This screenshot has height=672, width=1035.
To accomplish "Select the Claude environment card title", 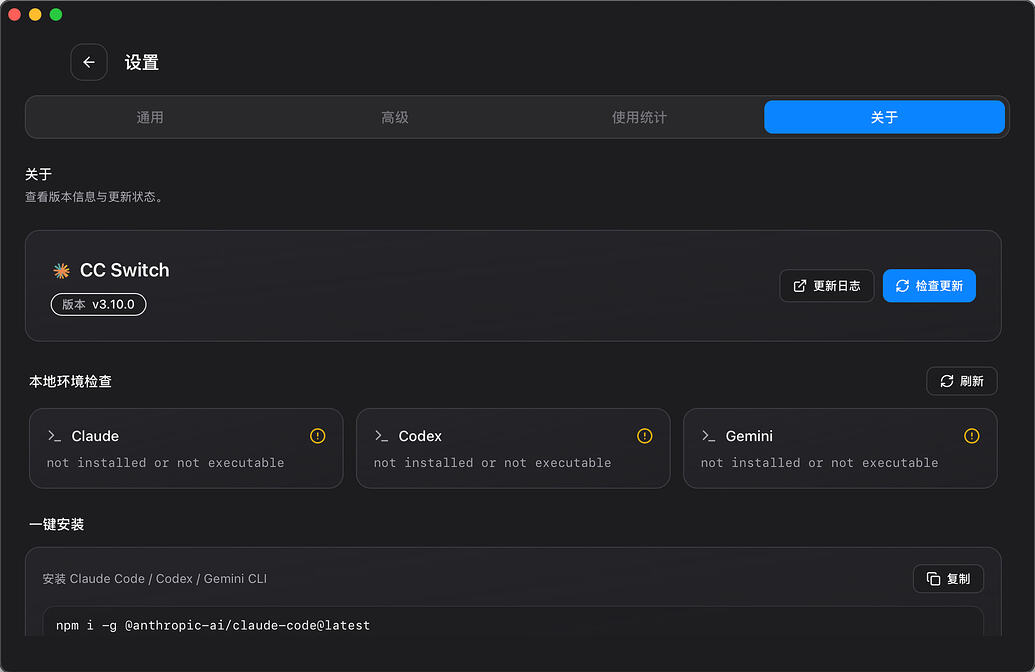I will pos(95,436).
